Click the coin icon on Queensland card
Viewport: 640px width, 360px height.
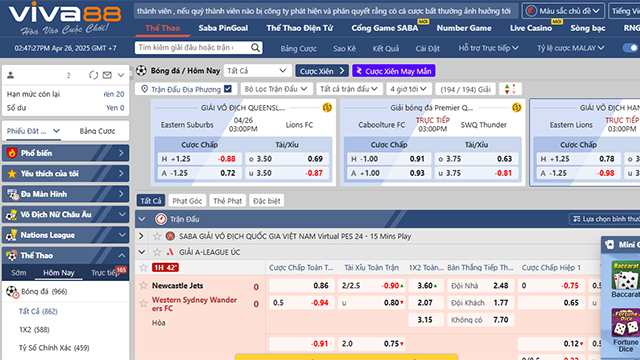click(327, 107)
